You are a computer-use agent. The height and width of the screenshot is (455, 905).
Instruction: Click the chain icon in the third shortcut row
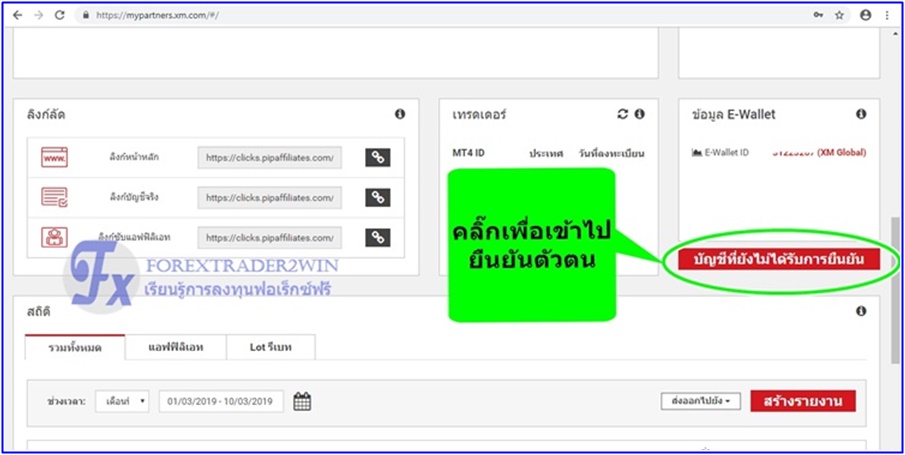[377, 237]
